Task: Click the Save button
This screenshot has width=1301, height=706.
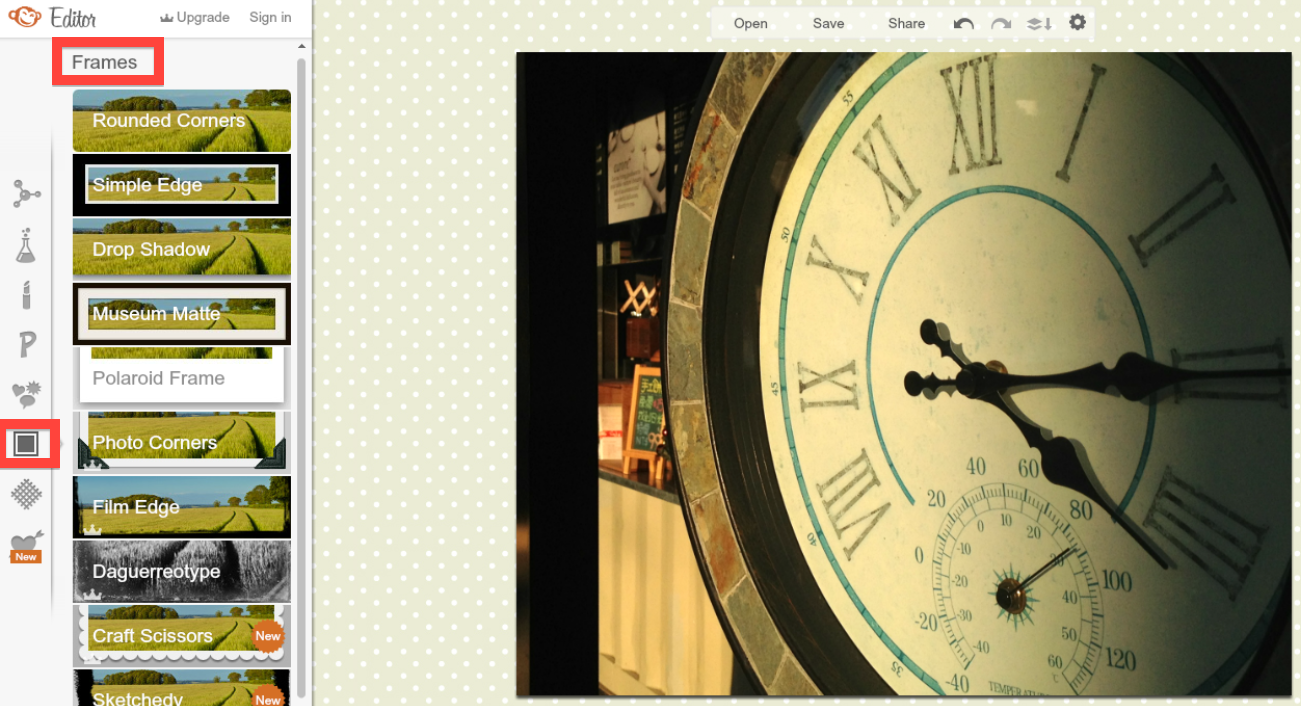Action: tap(828, 23)
